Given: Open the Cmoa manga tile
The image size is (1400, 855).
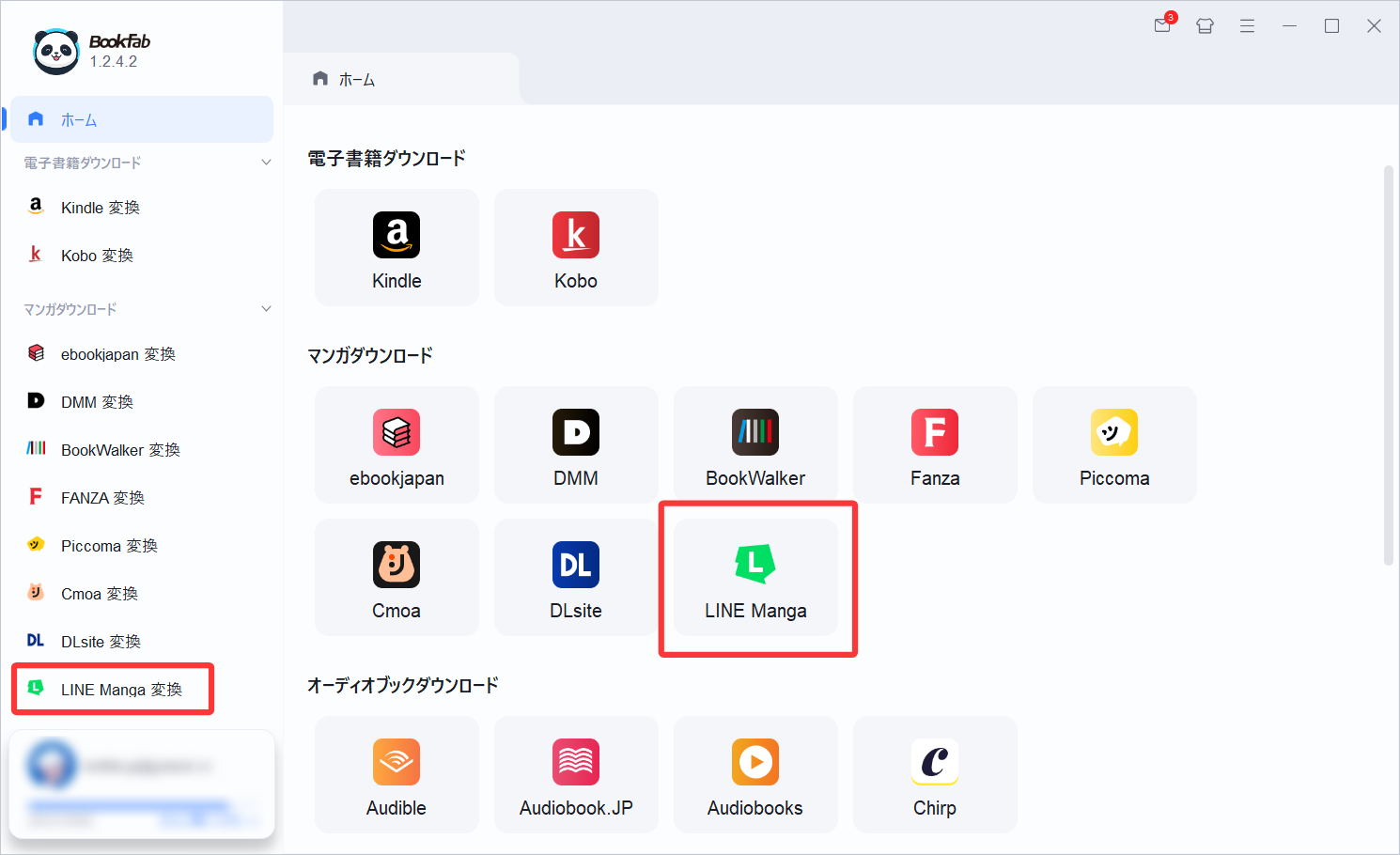Looking at the screenshot, I should point(397,578).
